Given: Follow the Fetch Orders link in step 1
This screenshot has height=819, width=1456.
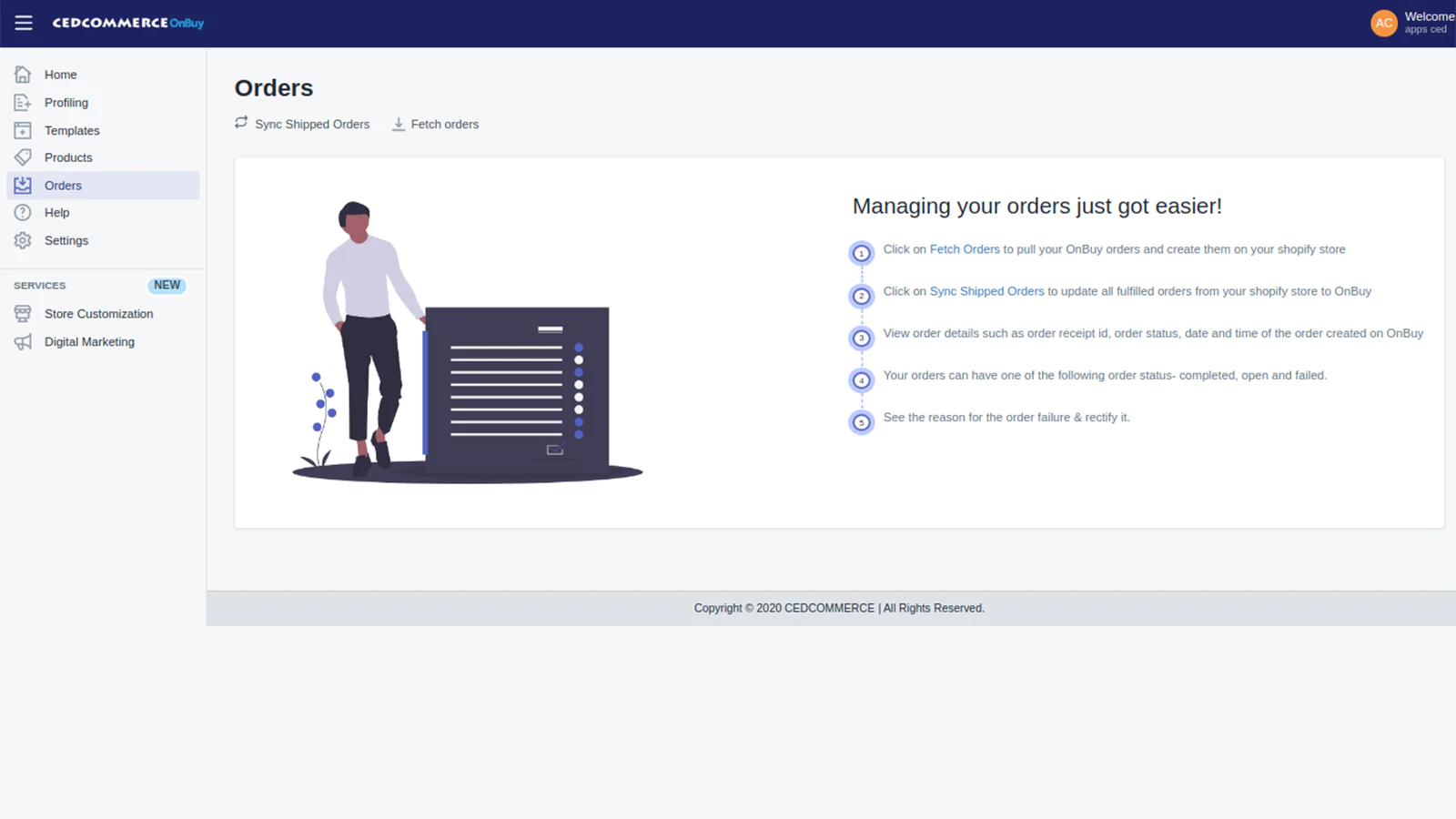Looking at the screenshot, I should click(965, 249).
